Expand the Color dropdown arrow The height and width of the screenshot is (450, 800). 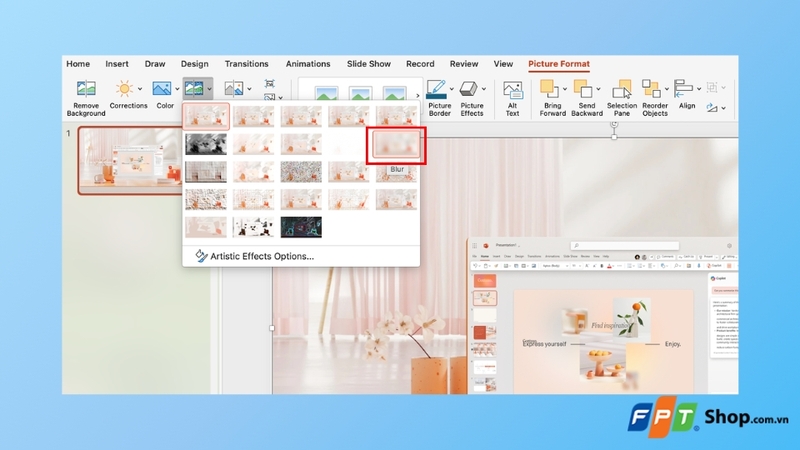pos(177,89)
